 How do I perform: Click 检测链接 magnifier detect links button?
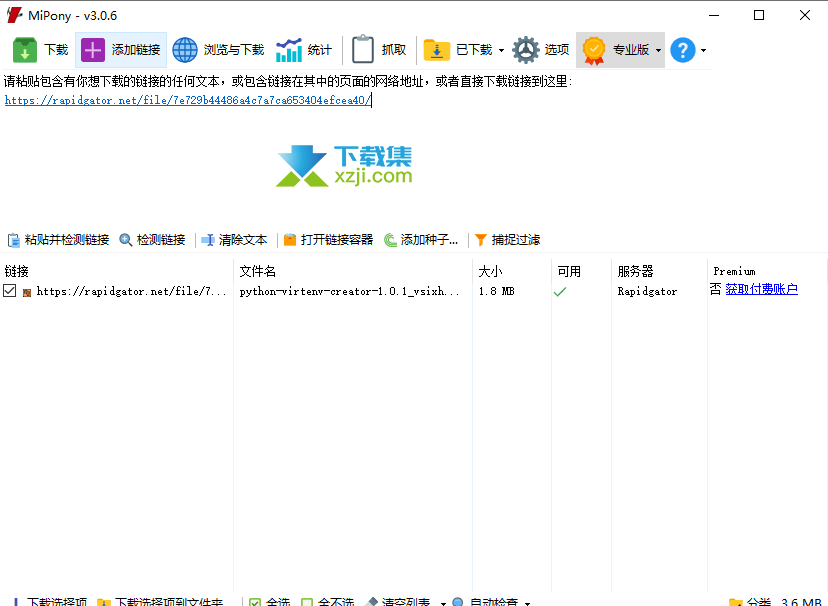point(152,240)
